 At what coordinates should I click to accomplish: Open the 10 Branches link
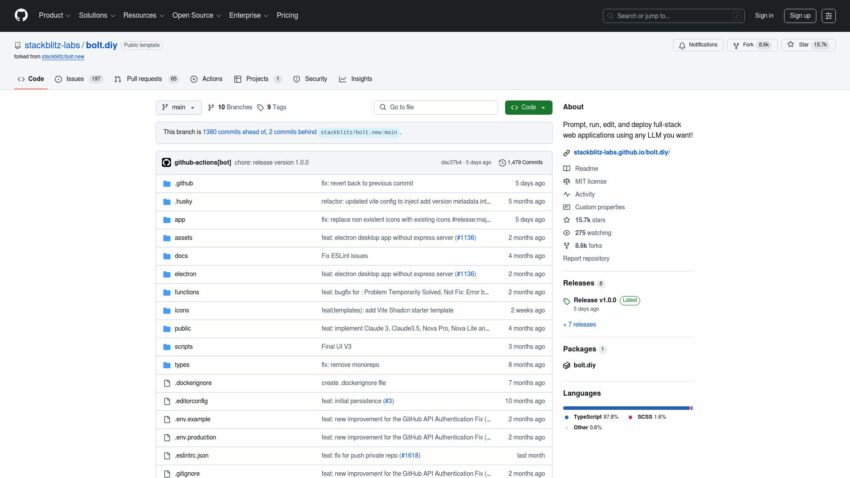pyautogui.click(x=230, y=107)
